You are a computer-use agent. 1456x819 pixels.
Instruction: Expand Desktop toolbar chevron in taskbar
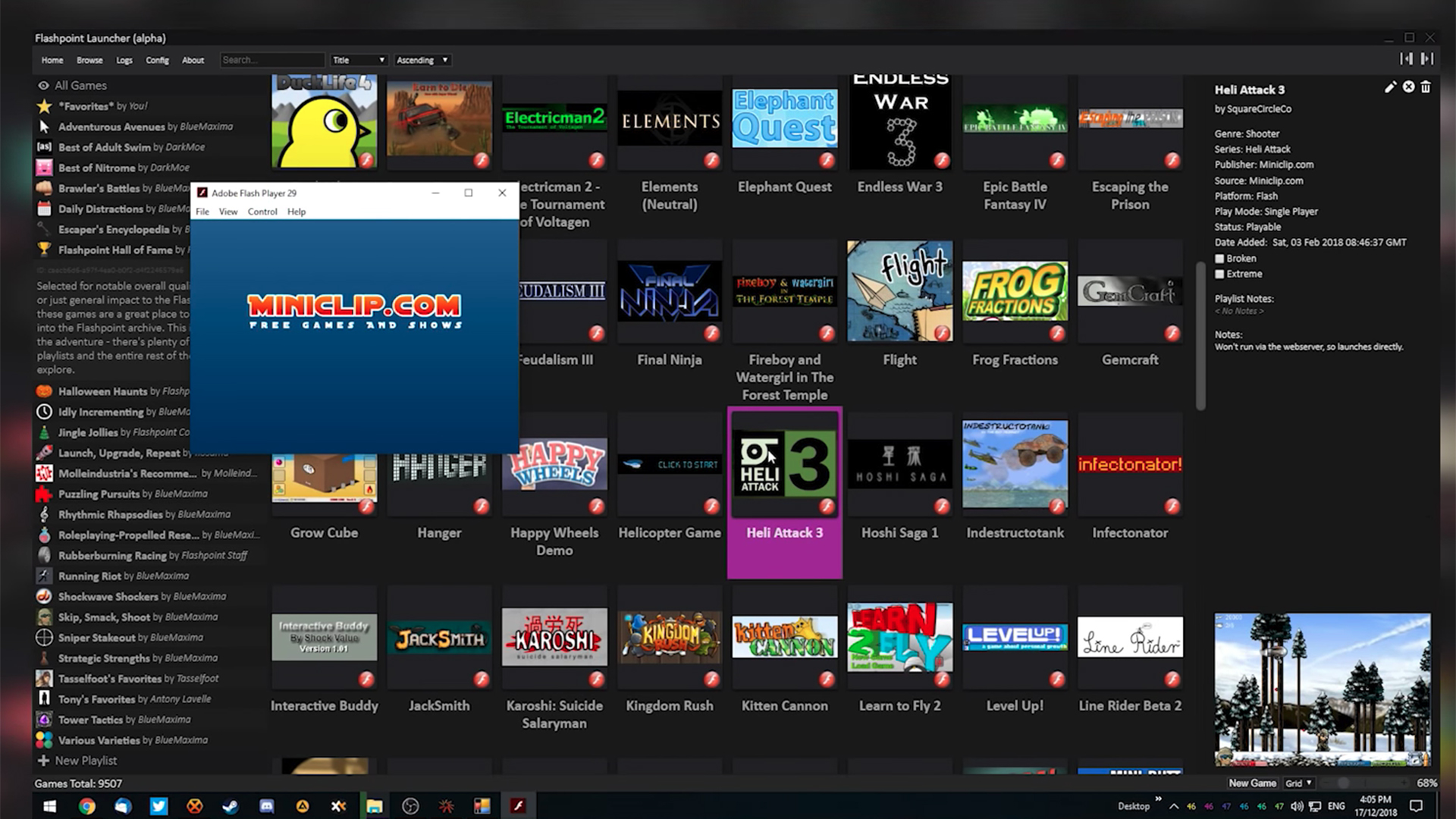click(1158, 799)
